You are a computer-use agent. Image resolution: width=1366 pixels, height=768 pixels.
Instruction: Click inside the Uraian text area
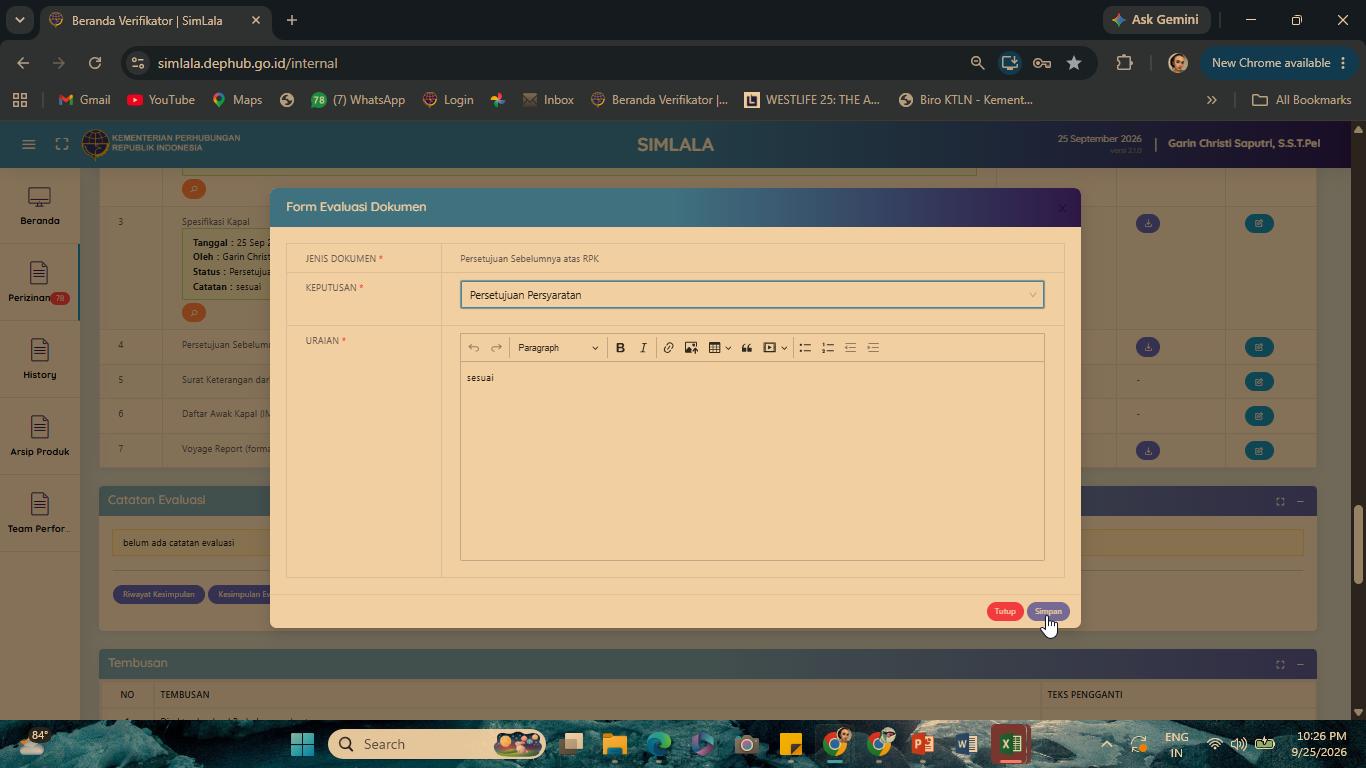coord(752,460)
